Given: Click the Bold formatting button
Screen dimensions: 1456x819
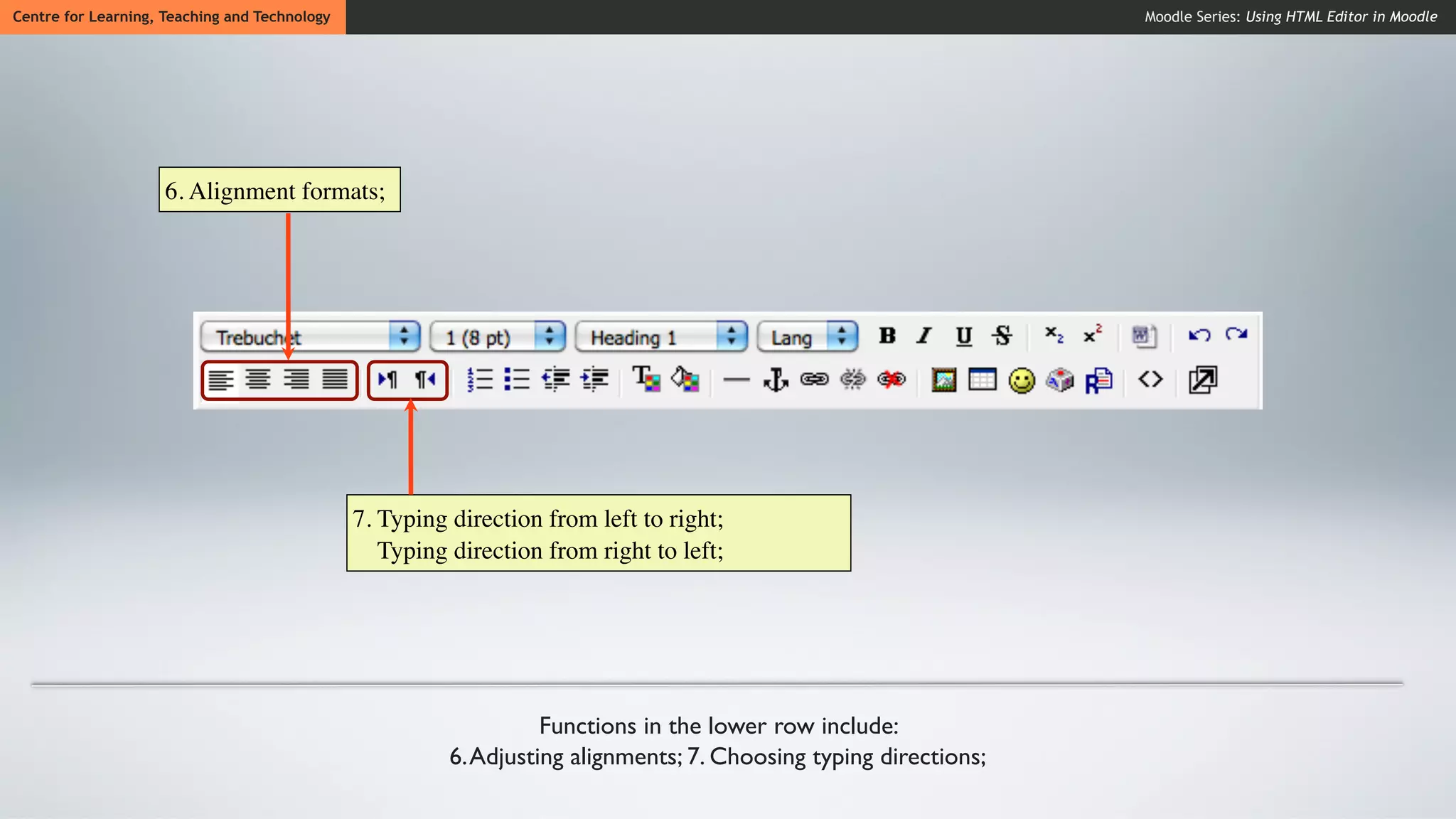Looking at the screenshot, I should pos(887,336).
